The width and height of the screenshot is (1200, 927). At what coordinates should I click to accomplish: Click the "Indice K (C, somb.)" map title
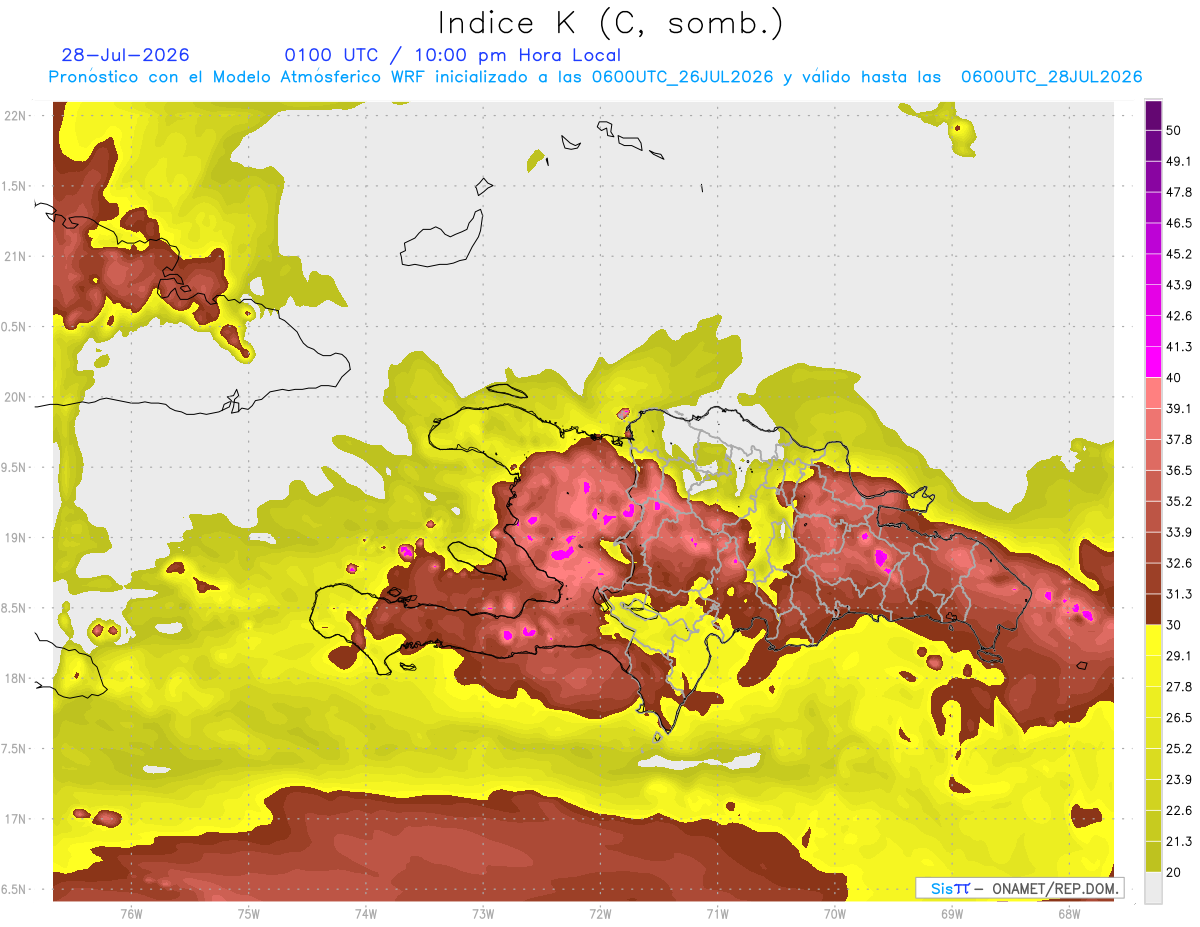[611, 24]
